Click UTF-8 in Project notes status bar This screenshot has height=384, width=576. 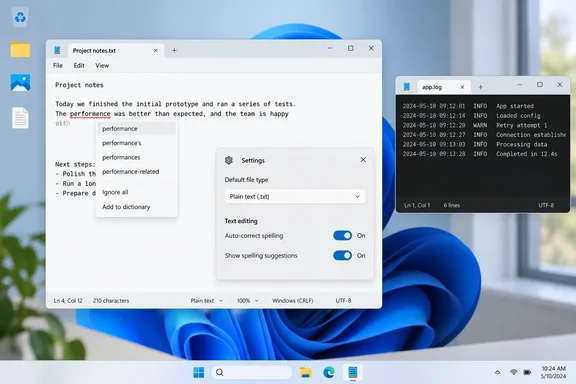point(343,301)
